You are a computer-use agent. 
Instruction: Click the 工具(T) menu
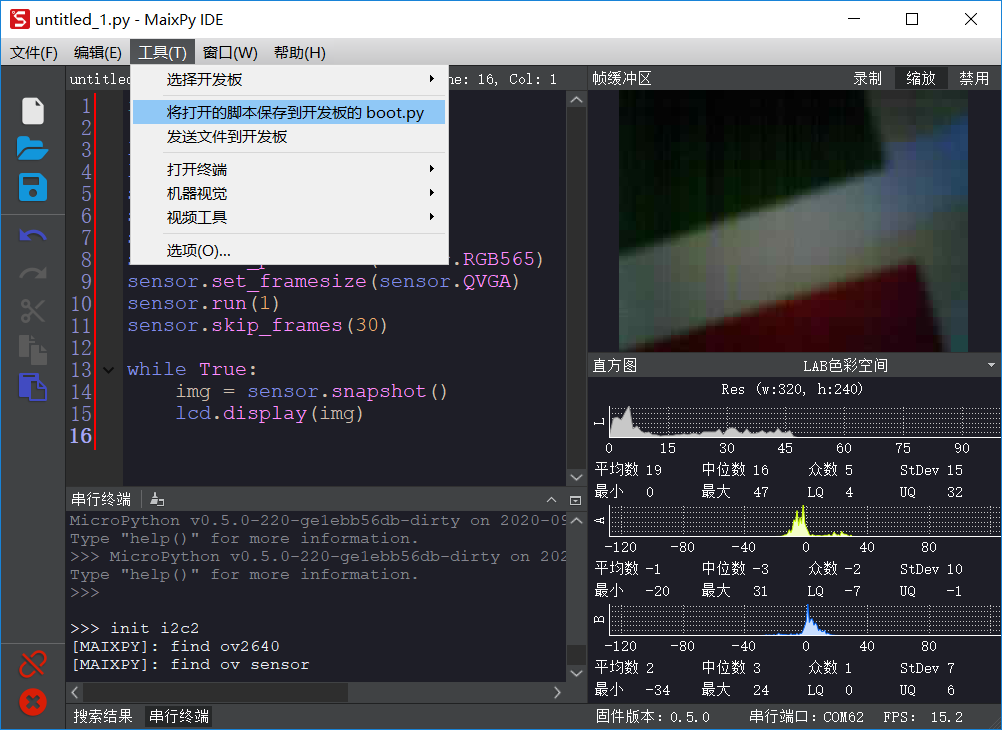pyautogui.click(x=162, y=52)
